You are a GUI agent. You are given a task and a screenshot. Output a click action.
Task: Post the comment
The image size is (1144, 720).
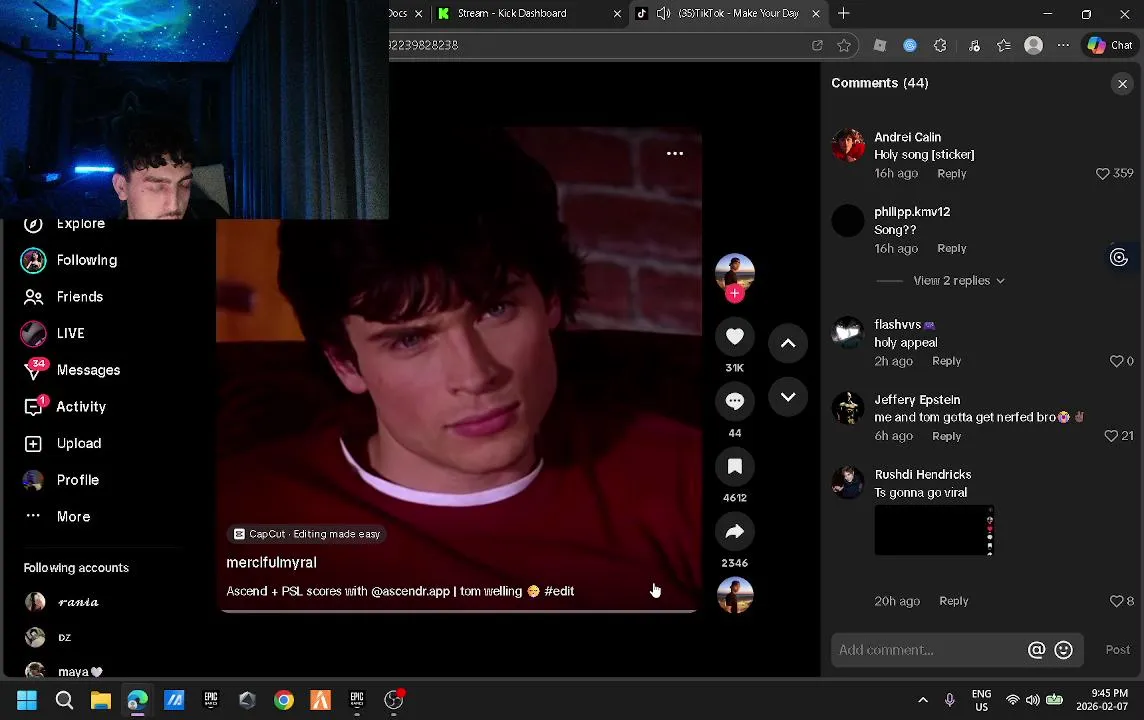[1117, 650]
